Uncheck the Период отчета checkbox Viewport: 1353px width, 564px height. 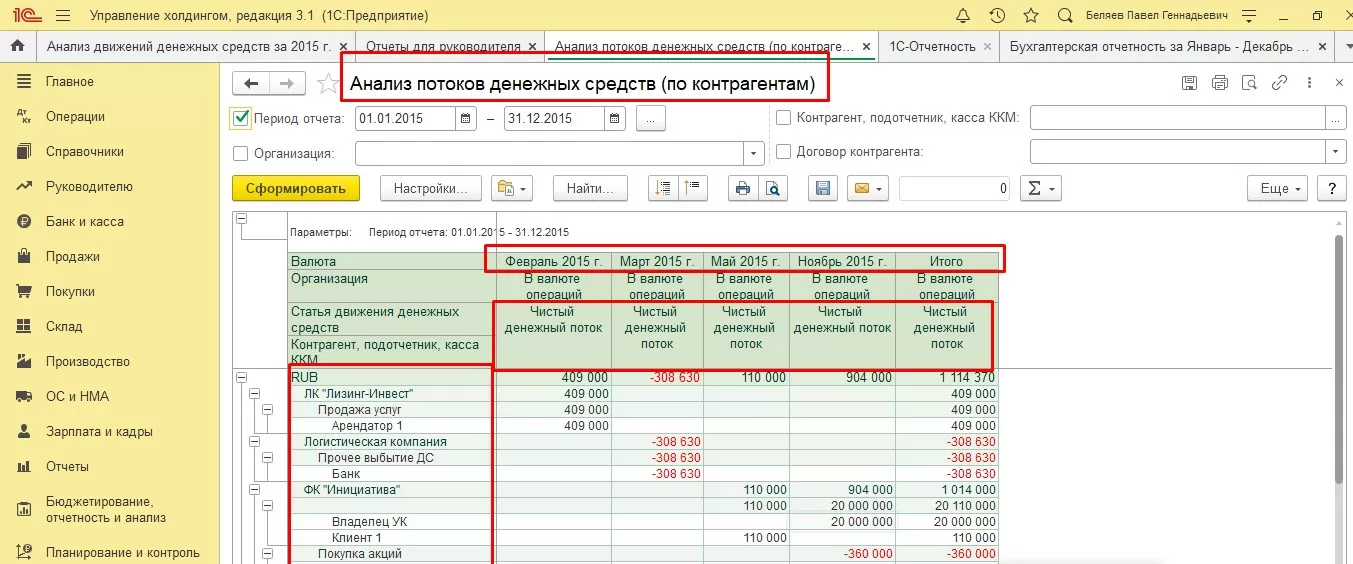tap(240, 118)
